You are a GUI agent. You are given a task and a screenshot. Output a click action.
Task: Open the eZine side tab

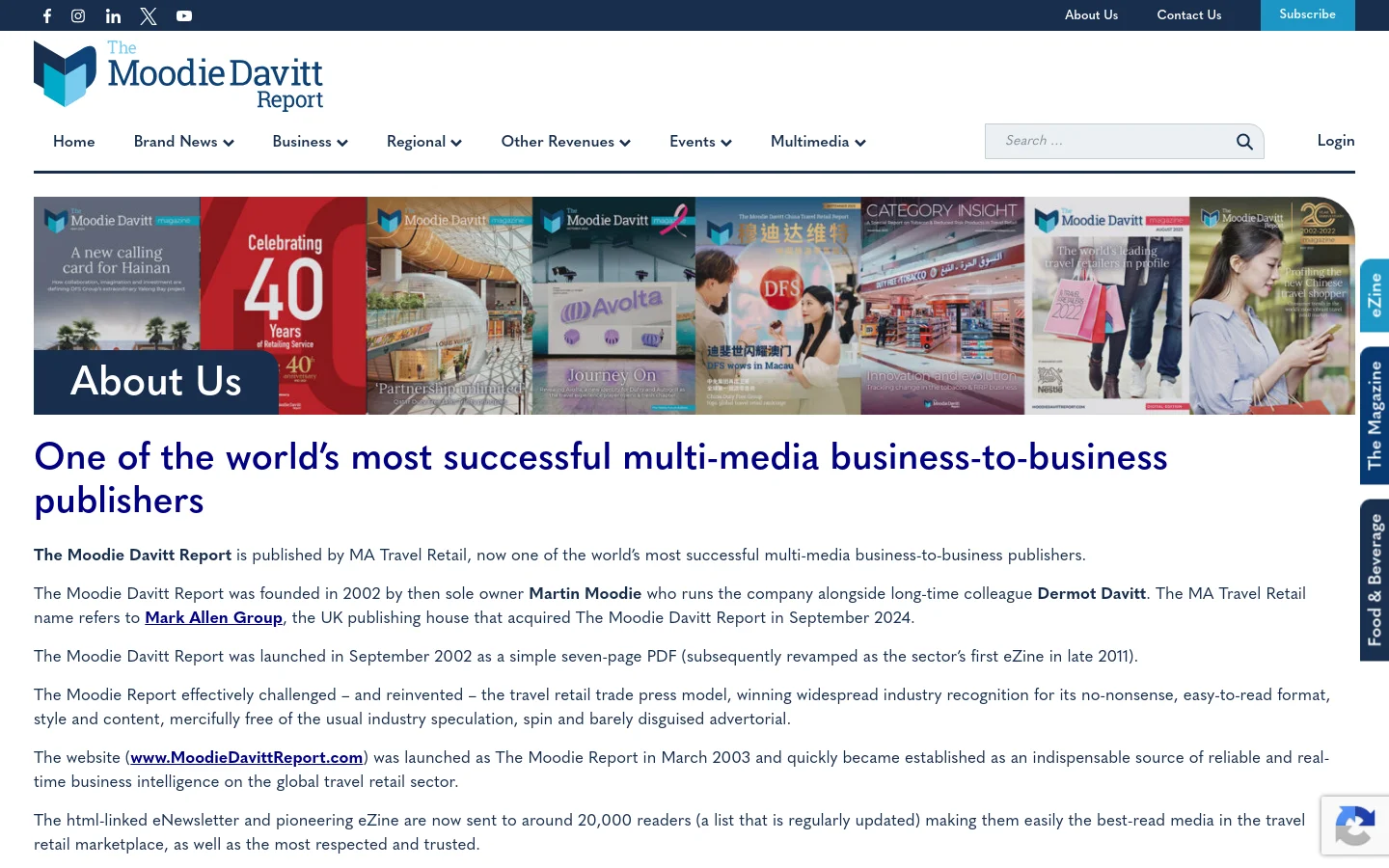(x=1375, y=295)
